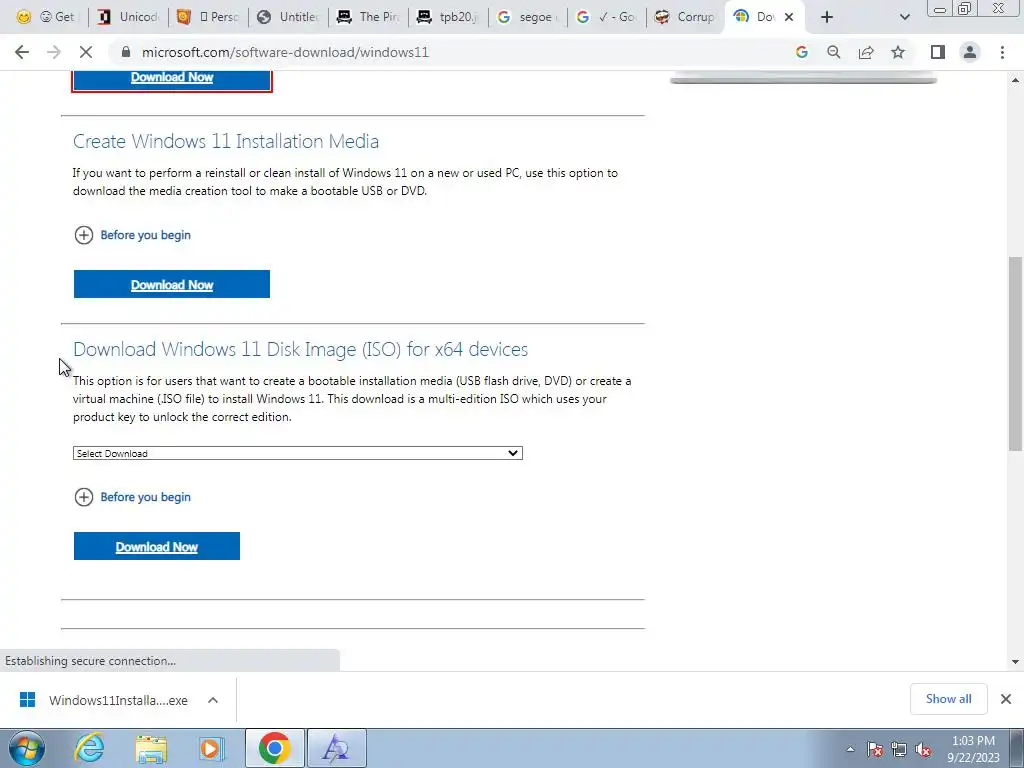
Task: Click Download Now under Disk Image ISO
Action: point(157,546)
